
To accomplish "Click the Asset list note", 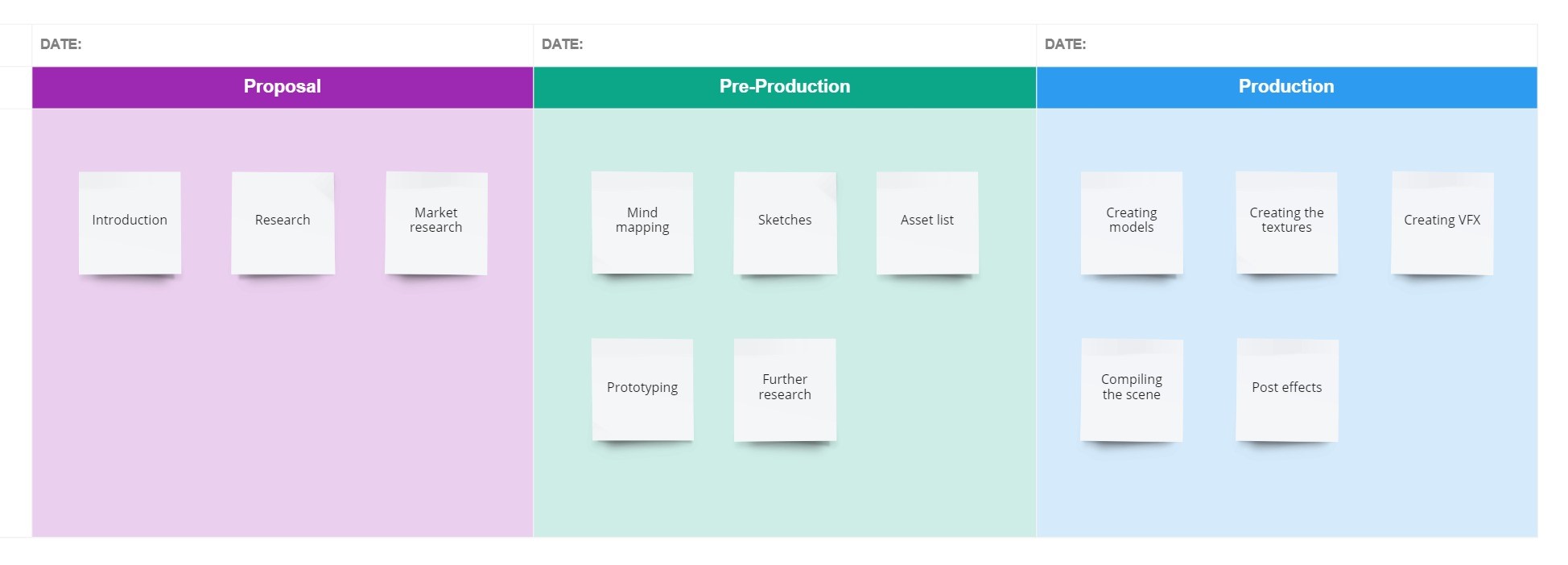I will point(927,222).
